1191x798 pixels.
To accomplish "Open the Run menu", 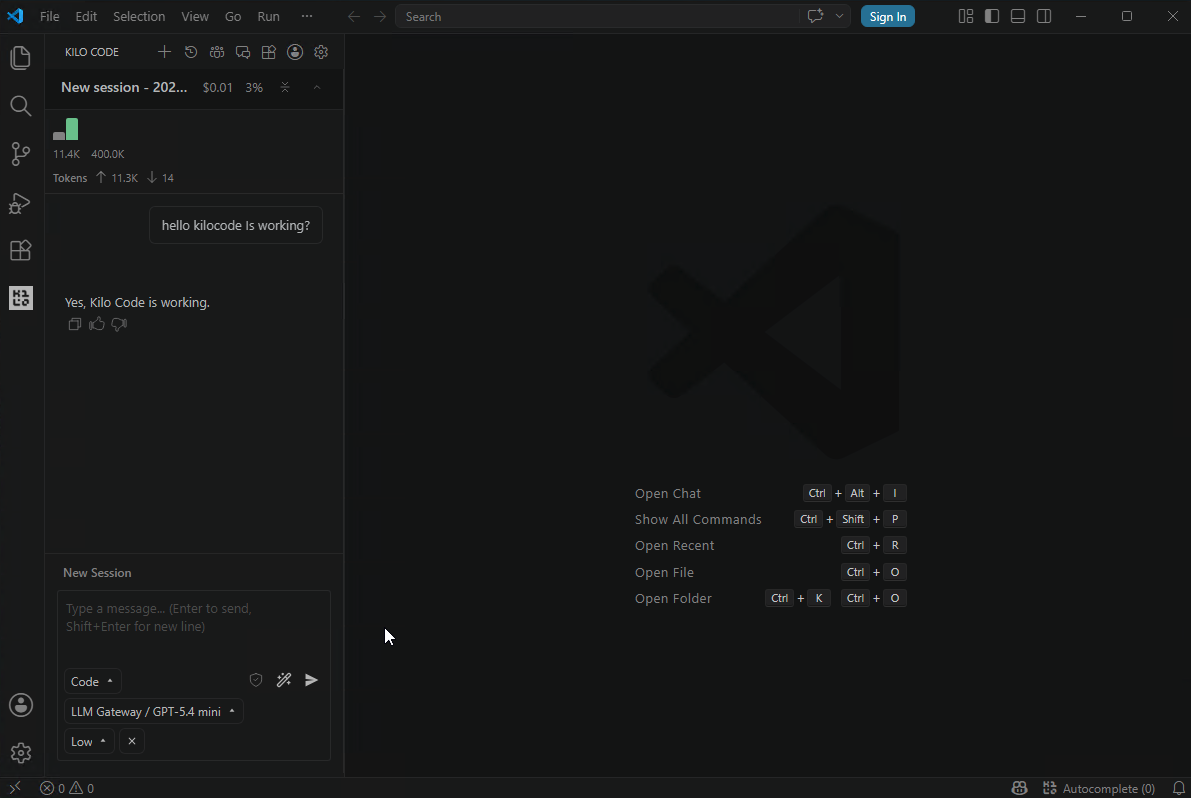I will pos(268,16).
